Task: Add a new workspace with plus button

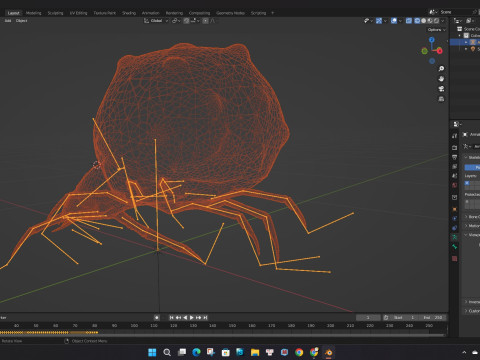Action: coord(272,13)
